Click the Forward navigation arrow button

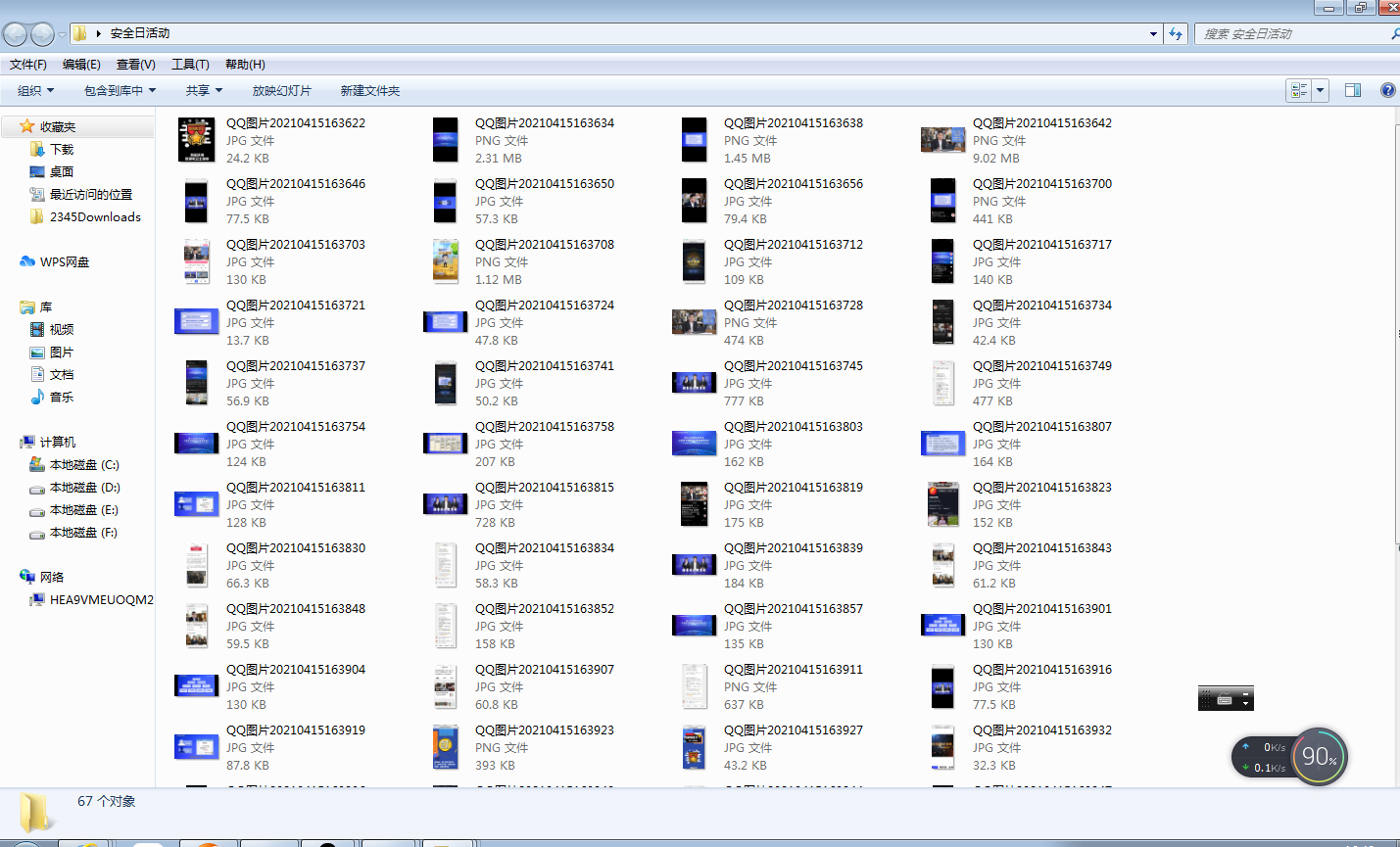(42, 34)
